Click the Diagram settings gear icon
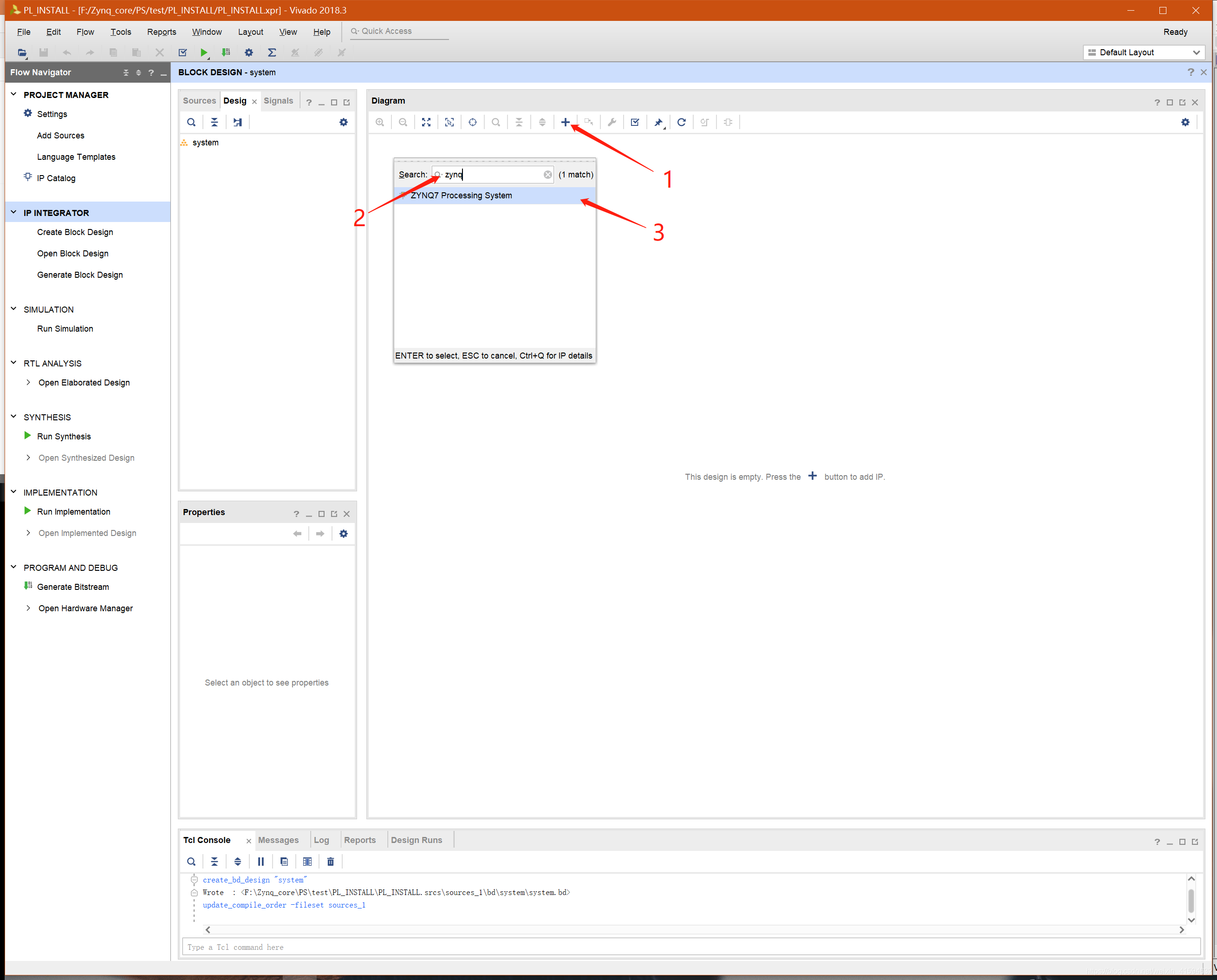The image size is (1217, 980). click(1185, 122)
